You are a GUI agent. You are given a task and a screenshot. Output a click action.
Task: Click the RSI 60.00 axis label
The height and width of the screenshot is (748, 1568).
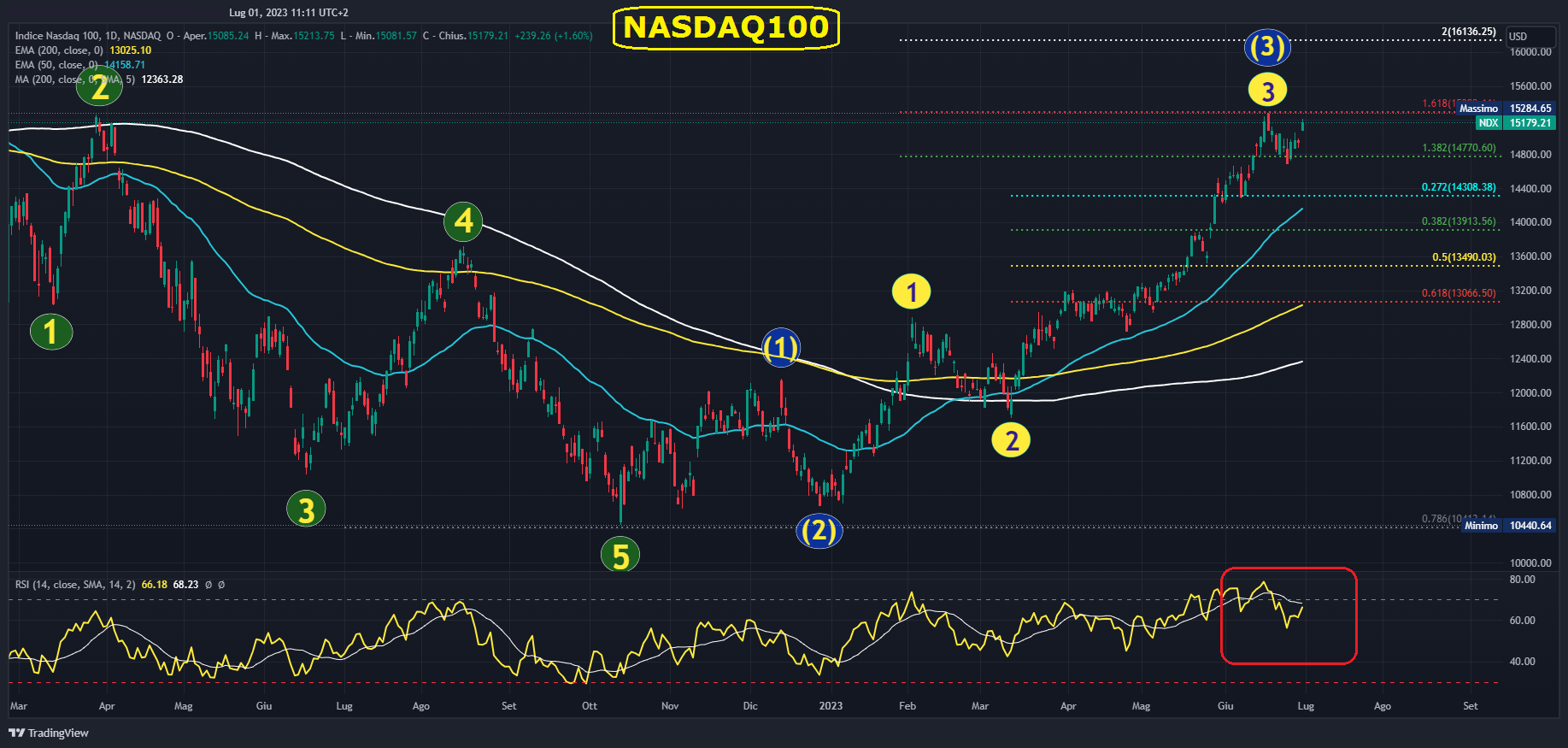click(x=1523, y=621)
